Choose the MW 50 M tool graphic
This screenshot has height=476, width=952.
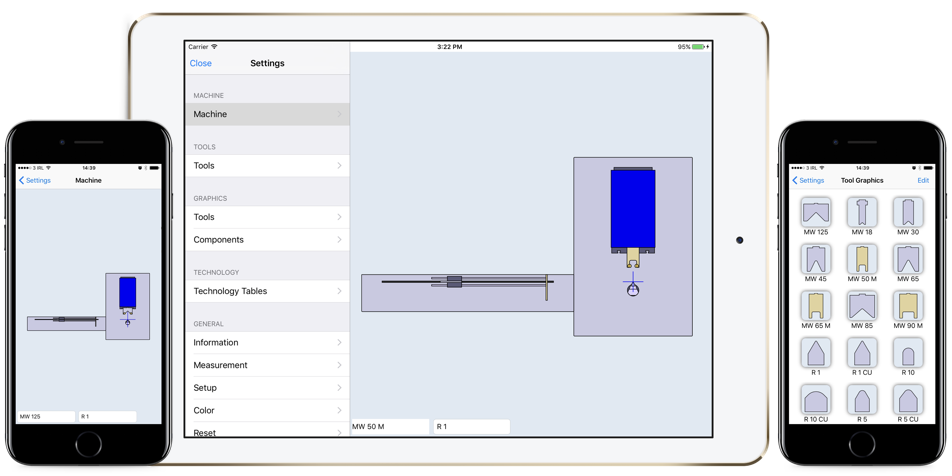point(861,259)
